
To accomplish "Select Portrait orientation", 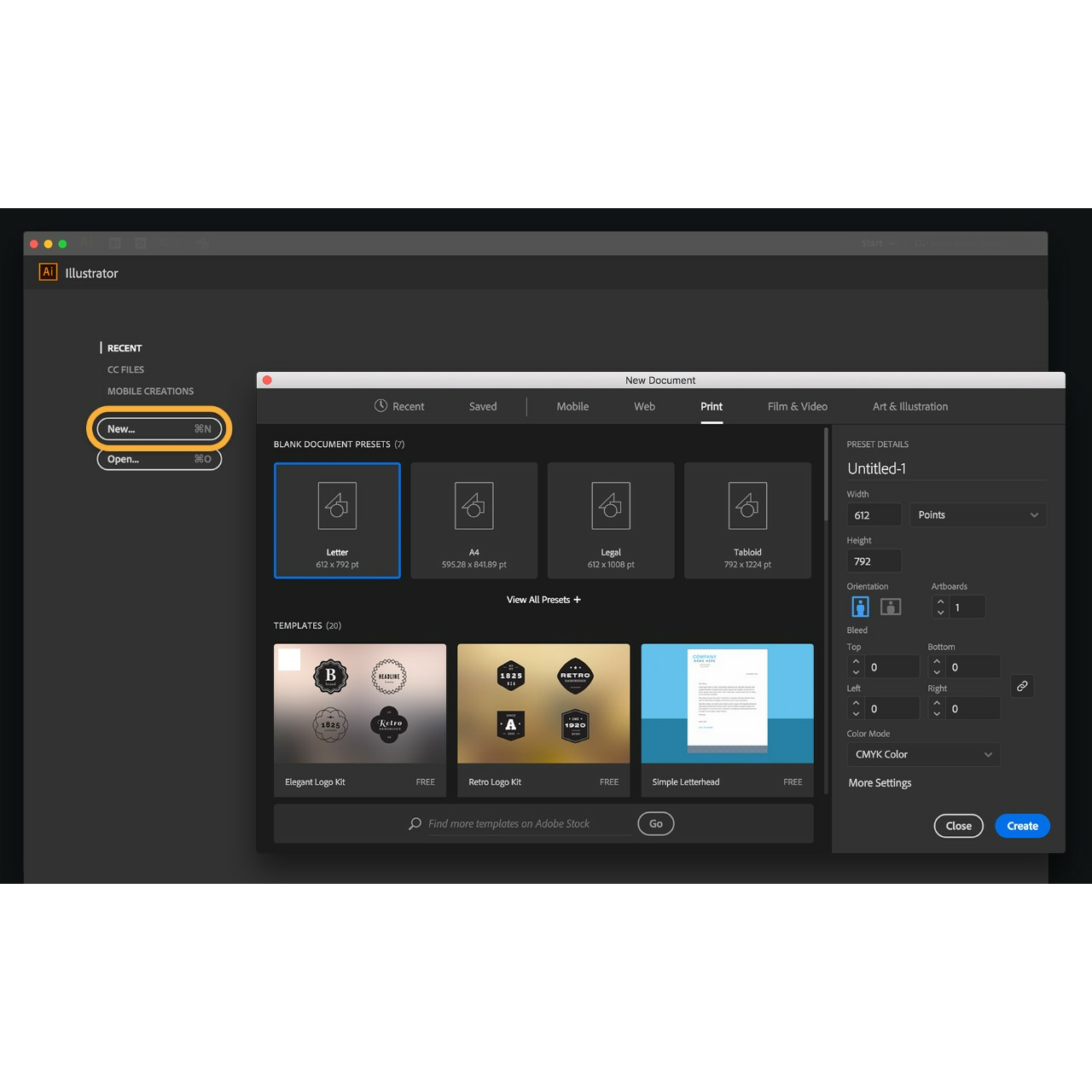I will pyautogui.click(x=860, y=607).
